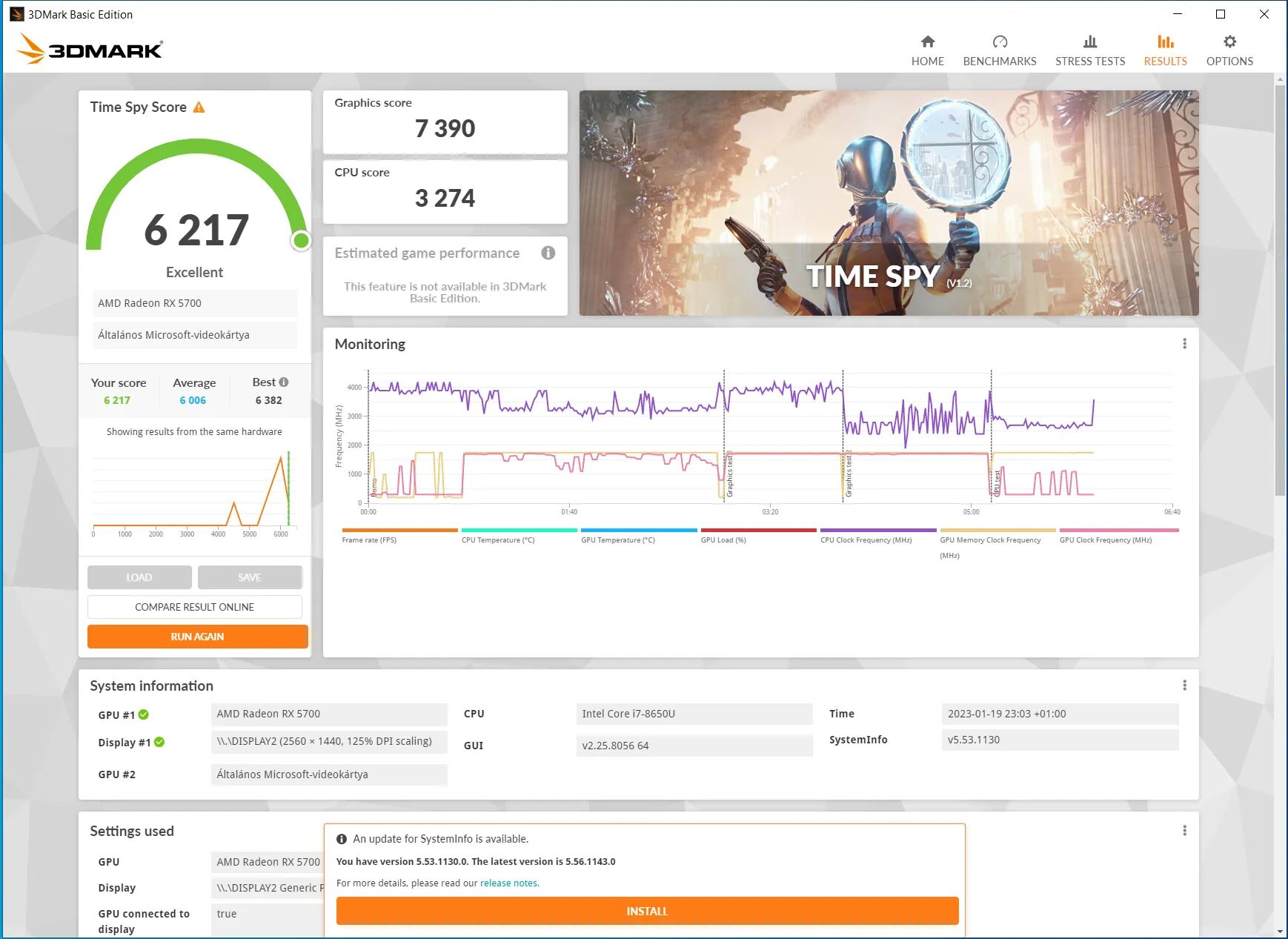Click the LOAD button

(139, 577)
